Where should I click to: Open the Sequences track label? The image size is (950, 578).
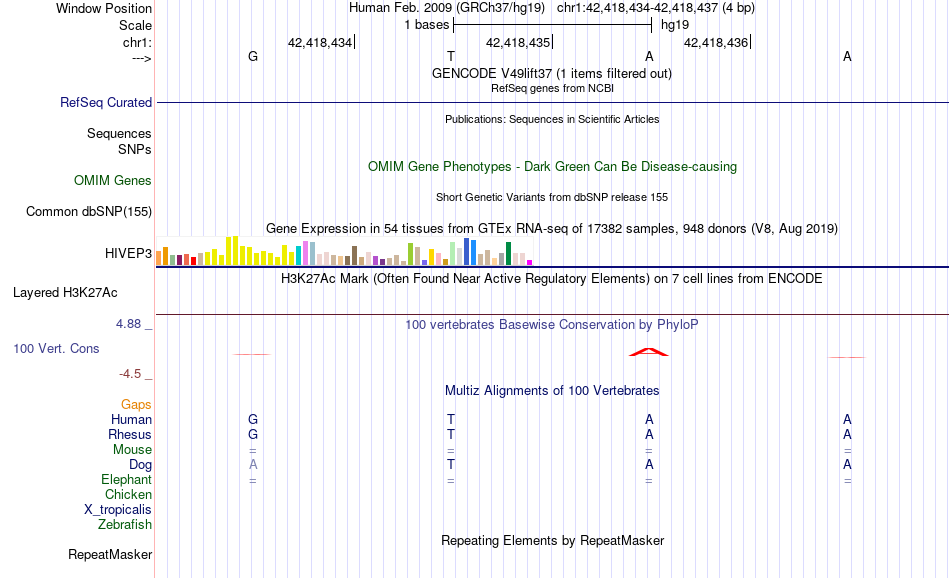point(119,133)
